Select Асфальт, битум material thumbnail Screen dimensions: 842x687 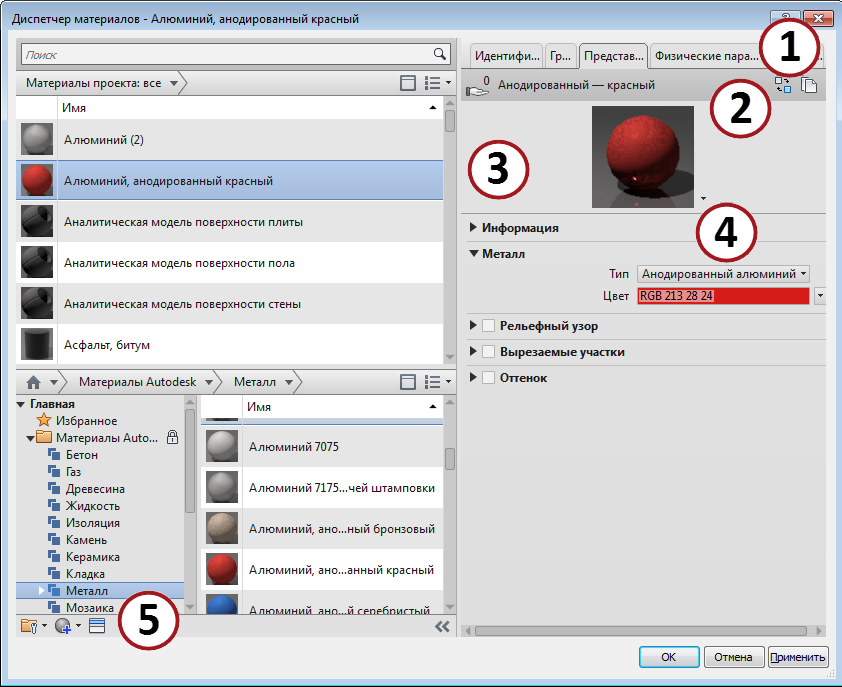[37, 344]
